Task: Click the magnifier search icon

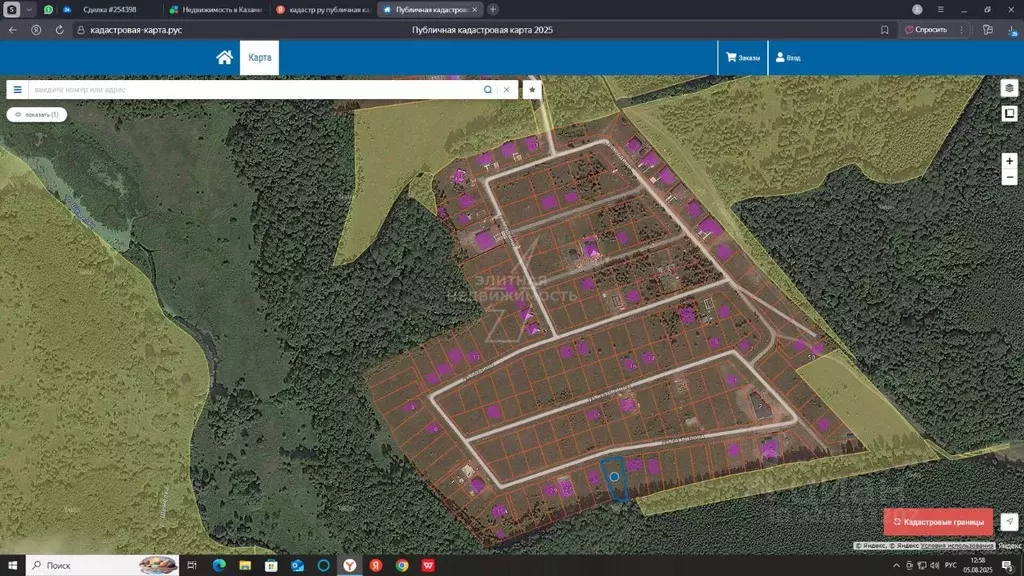Action: [488, 89]
